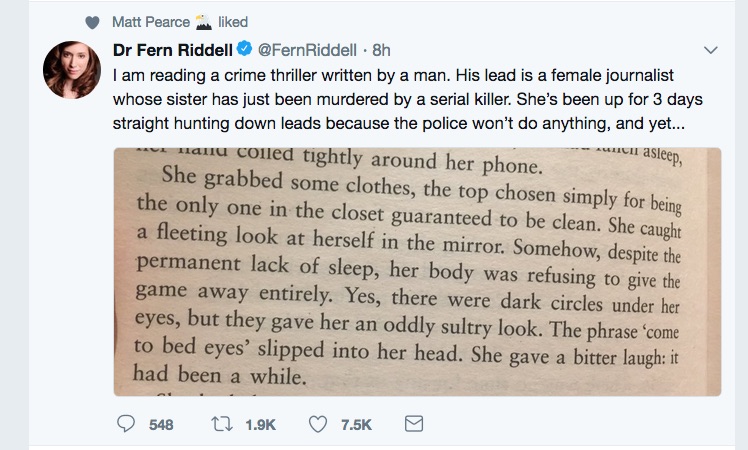Click the "liked" activity label
748x450 pixels.
coord(233,22)
